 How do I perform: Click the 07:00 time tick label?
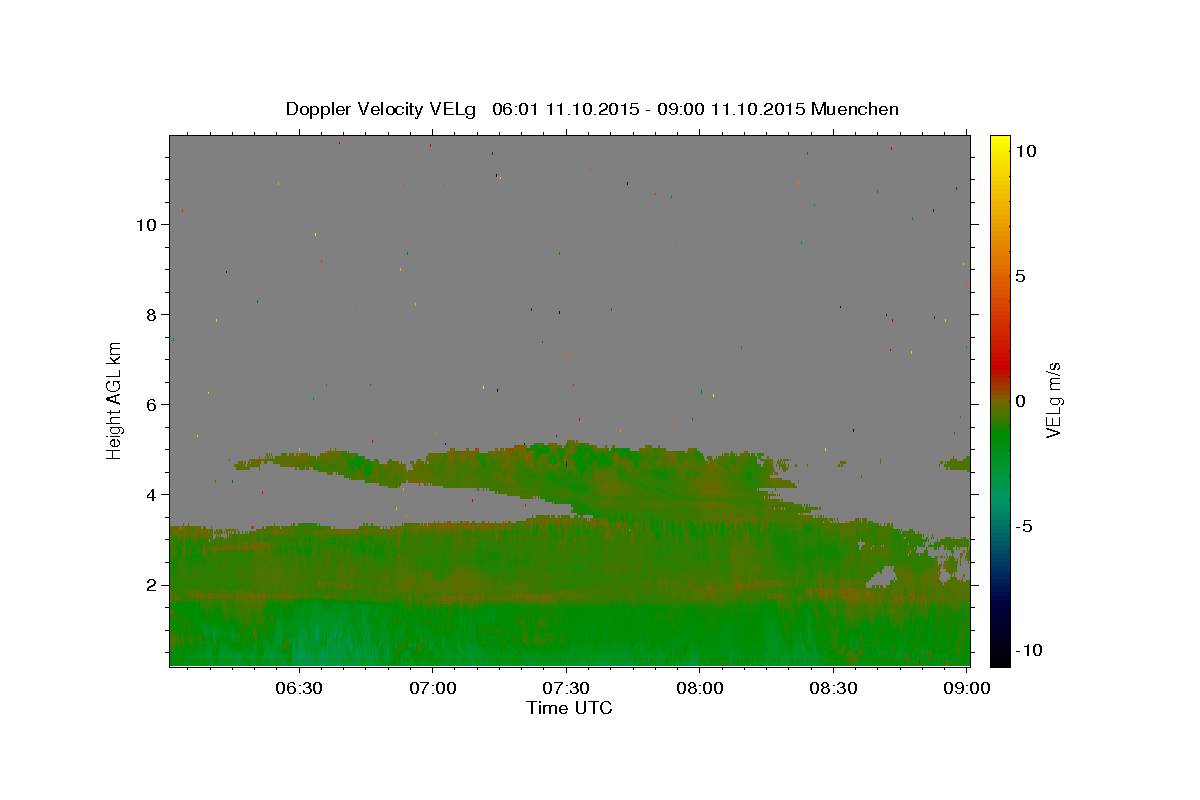(432, 688)
